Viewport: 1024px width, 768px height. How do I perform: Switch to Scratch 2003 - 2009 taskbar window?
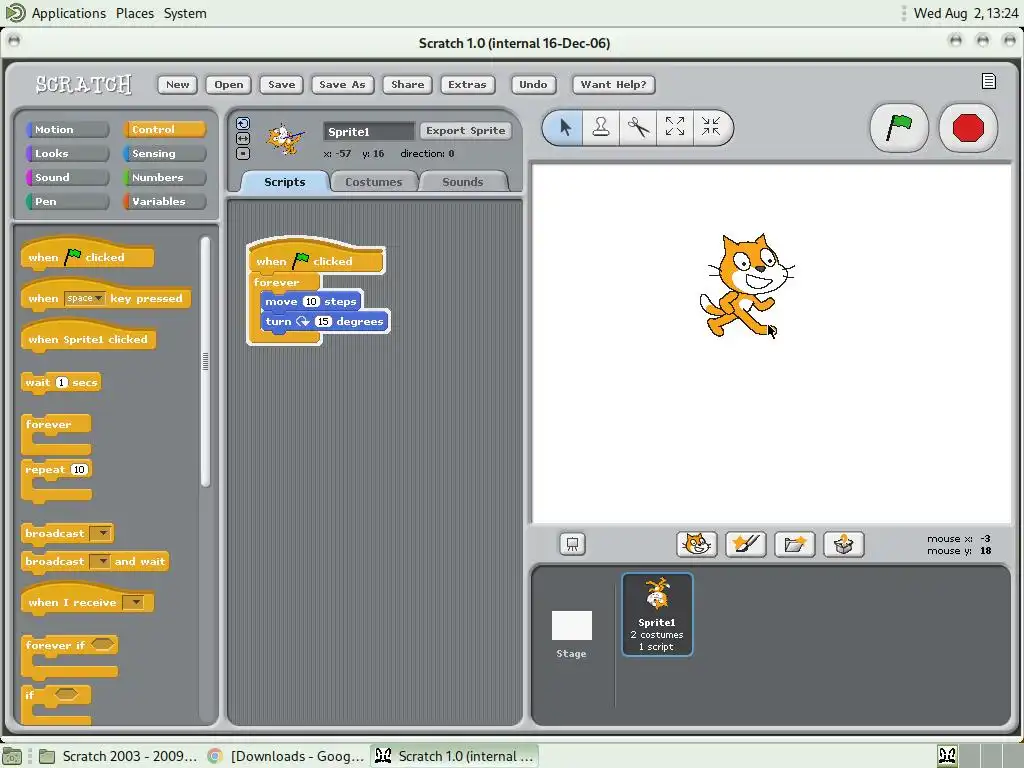pyautogui.click(x=118, y=756)
